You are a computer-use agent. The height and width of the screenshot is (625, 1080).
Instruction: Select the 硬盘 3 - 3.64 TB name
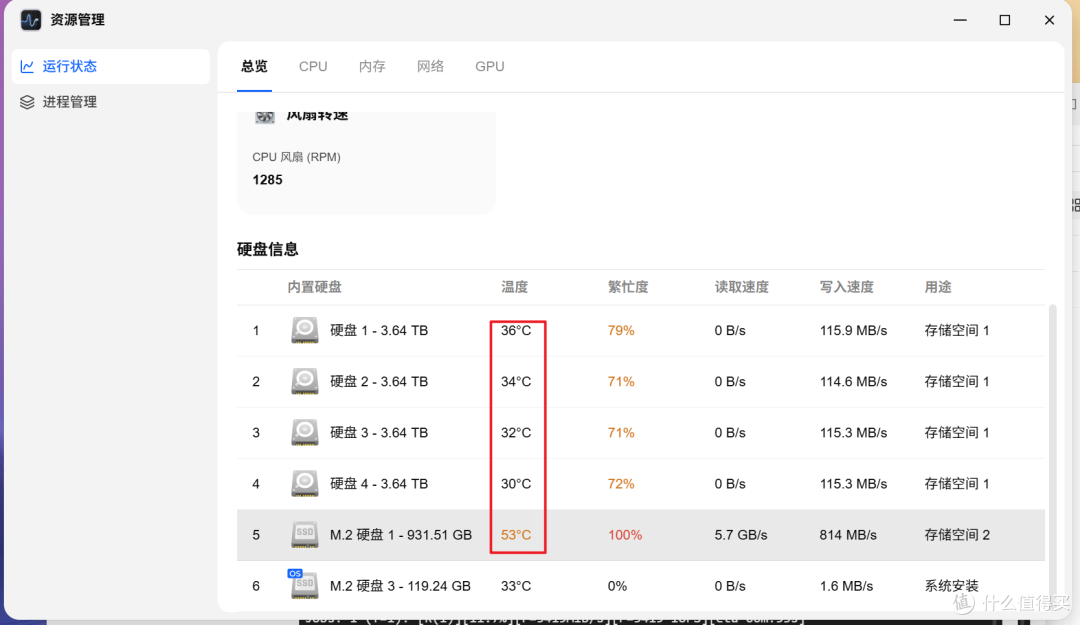pos(379,432)
